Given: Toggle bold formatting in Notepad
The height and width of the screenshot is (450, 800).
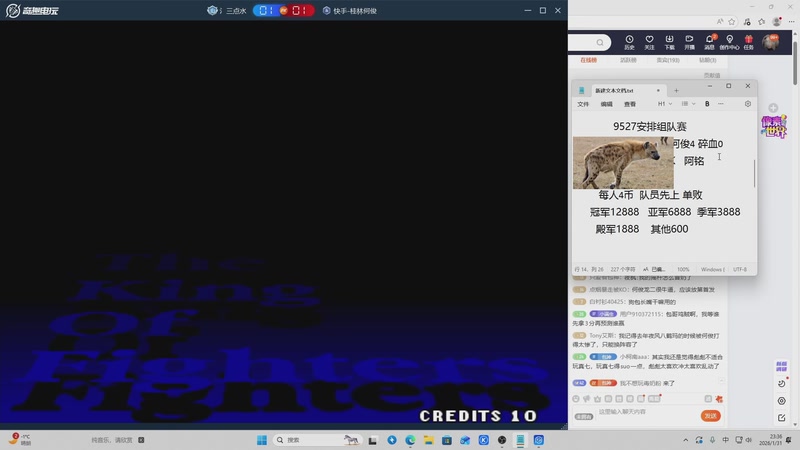Looking at the screenshot, I should tap(707, 104).
